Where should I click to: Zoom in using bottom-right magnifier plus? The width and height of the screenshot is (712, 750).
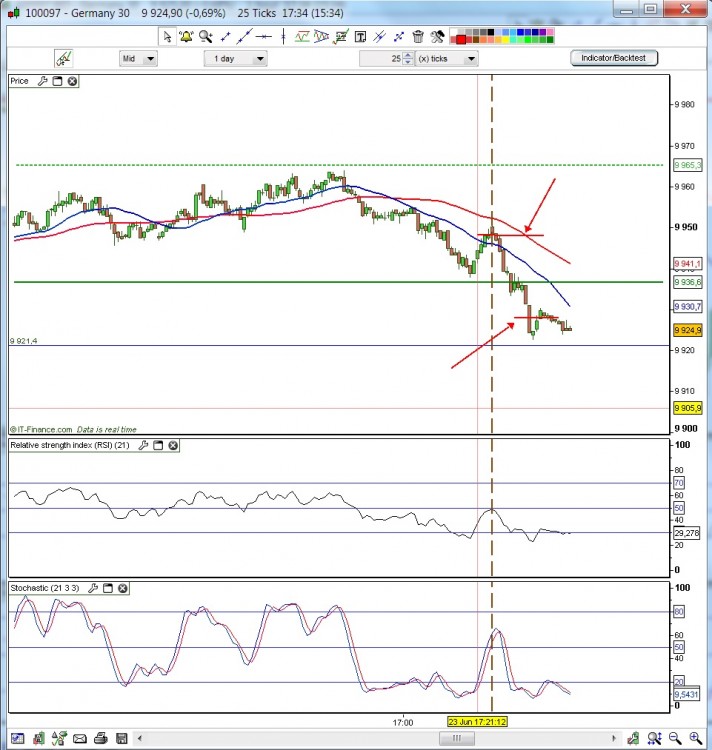click(x=696, y=738)
